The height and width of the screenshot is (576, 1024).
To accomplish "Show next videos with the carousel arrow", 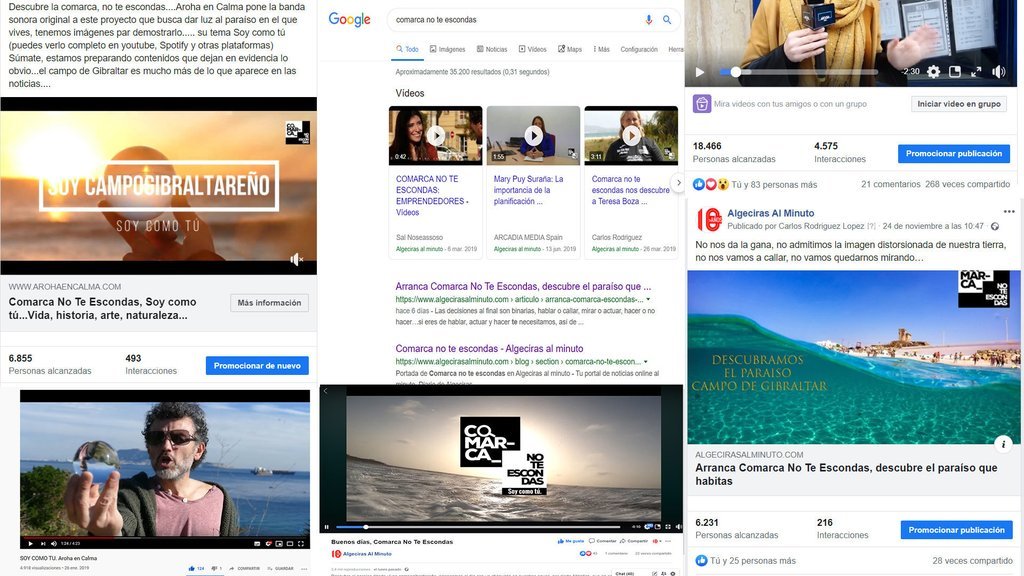I will tap(678, 183).
